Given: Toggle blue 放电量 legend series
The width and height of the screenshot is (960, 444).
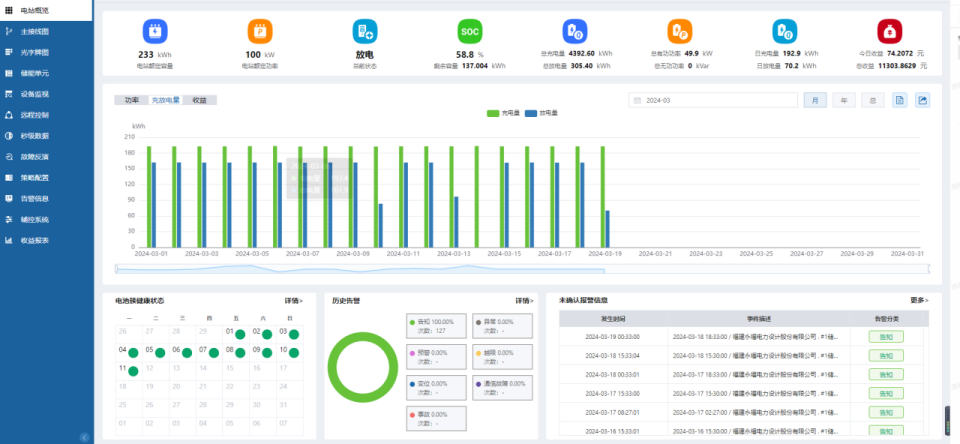Looking at the screenshot, I should coord(541,113).
